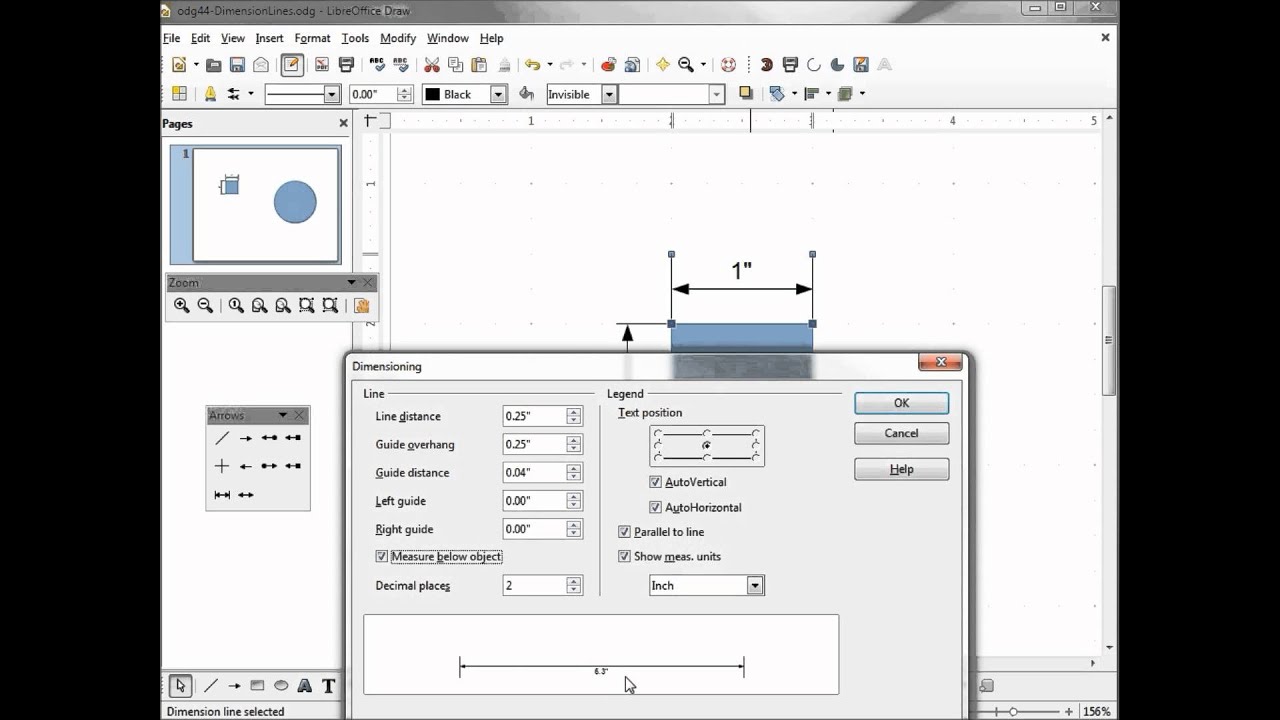
Task: Select the Rectangle drawing tool
Action: pos(257,685)
